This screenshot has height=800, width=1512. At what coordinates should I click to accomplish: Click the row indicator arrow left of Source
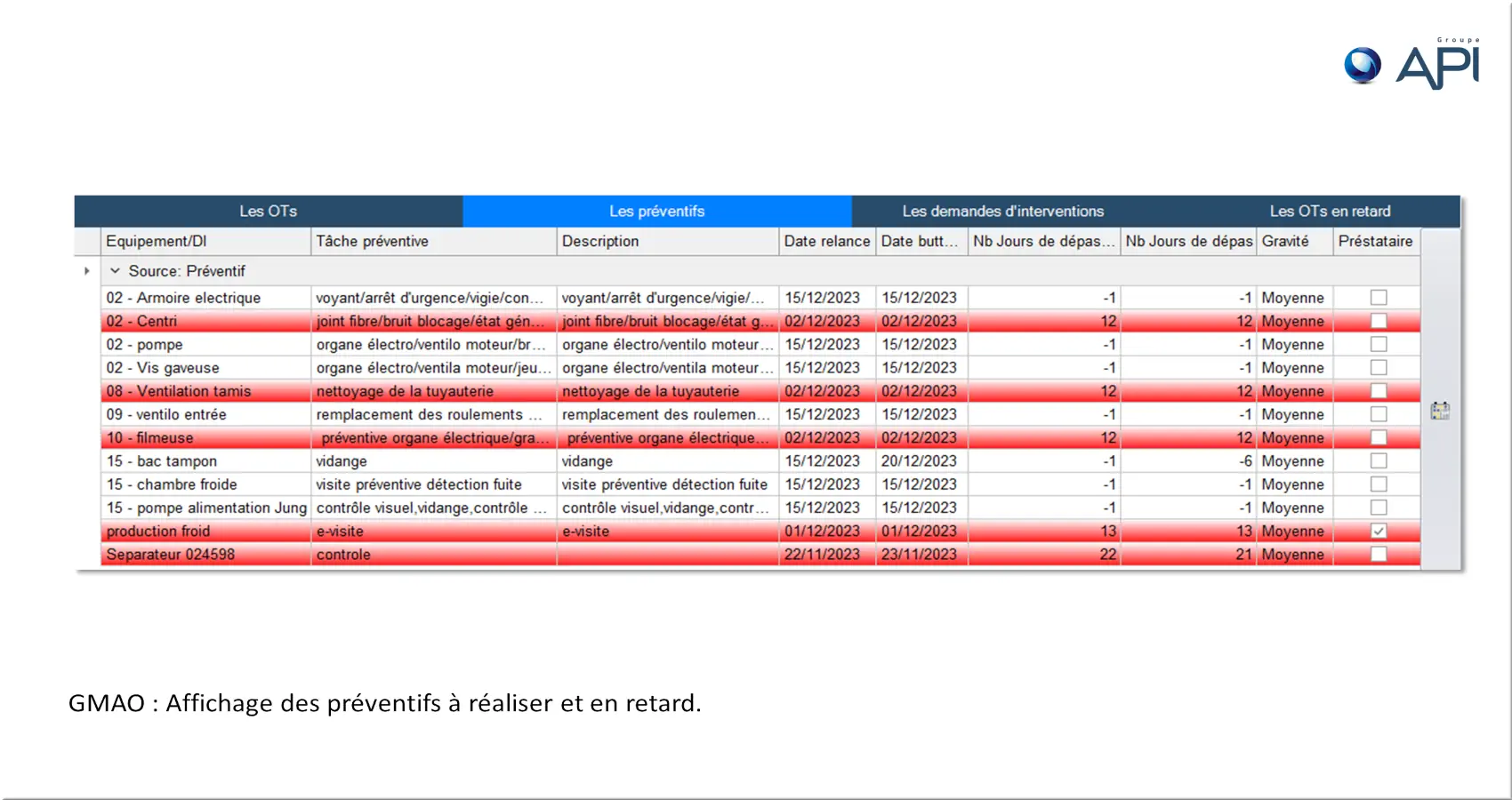pos(86,271)
